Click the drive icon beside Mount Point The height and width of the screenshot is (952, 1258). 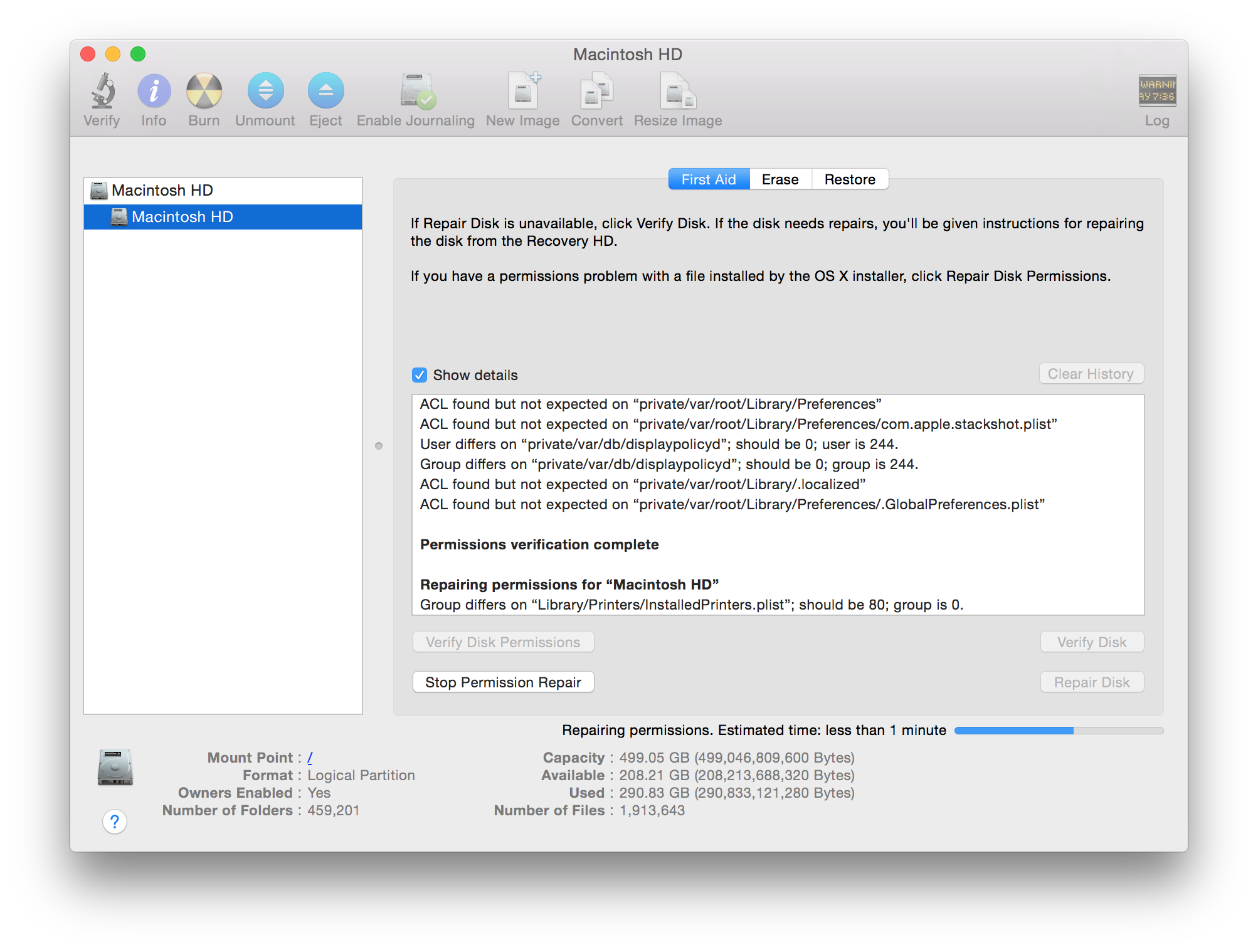[115, 767]
